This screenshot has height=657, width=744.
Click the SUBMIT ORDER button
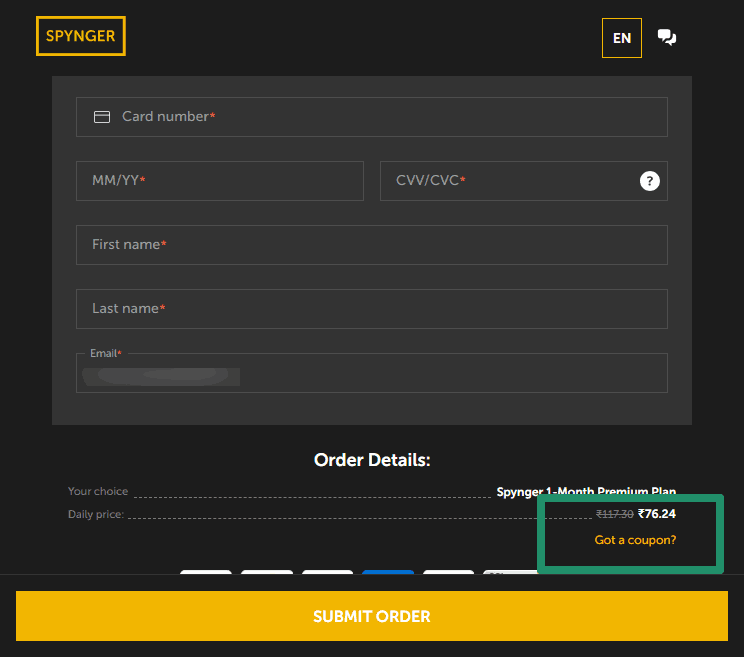tap(372, 616)
